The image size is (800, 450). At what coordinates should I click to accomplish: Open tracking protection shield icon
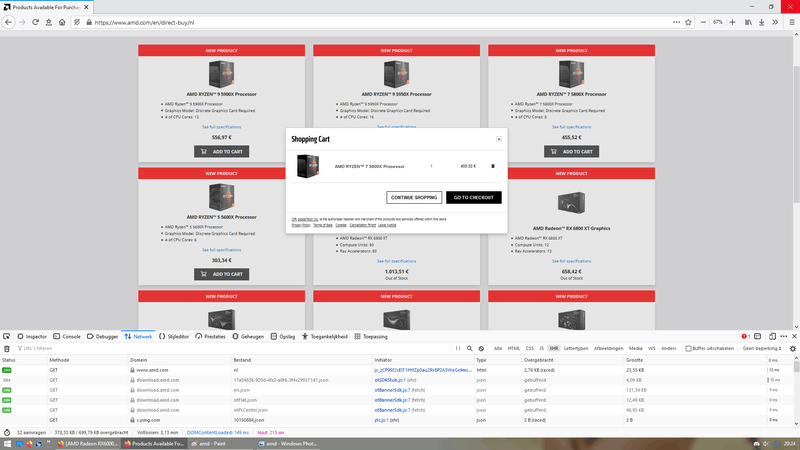[x=77, y=22]
